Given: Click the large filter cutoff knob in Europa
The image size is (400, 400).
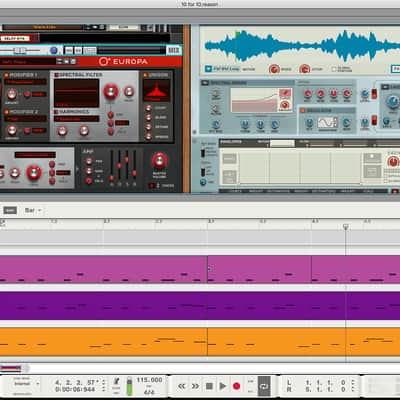Looking at the screenshot, I should coord(34,172).
